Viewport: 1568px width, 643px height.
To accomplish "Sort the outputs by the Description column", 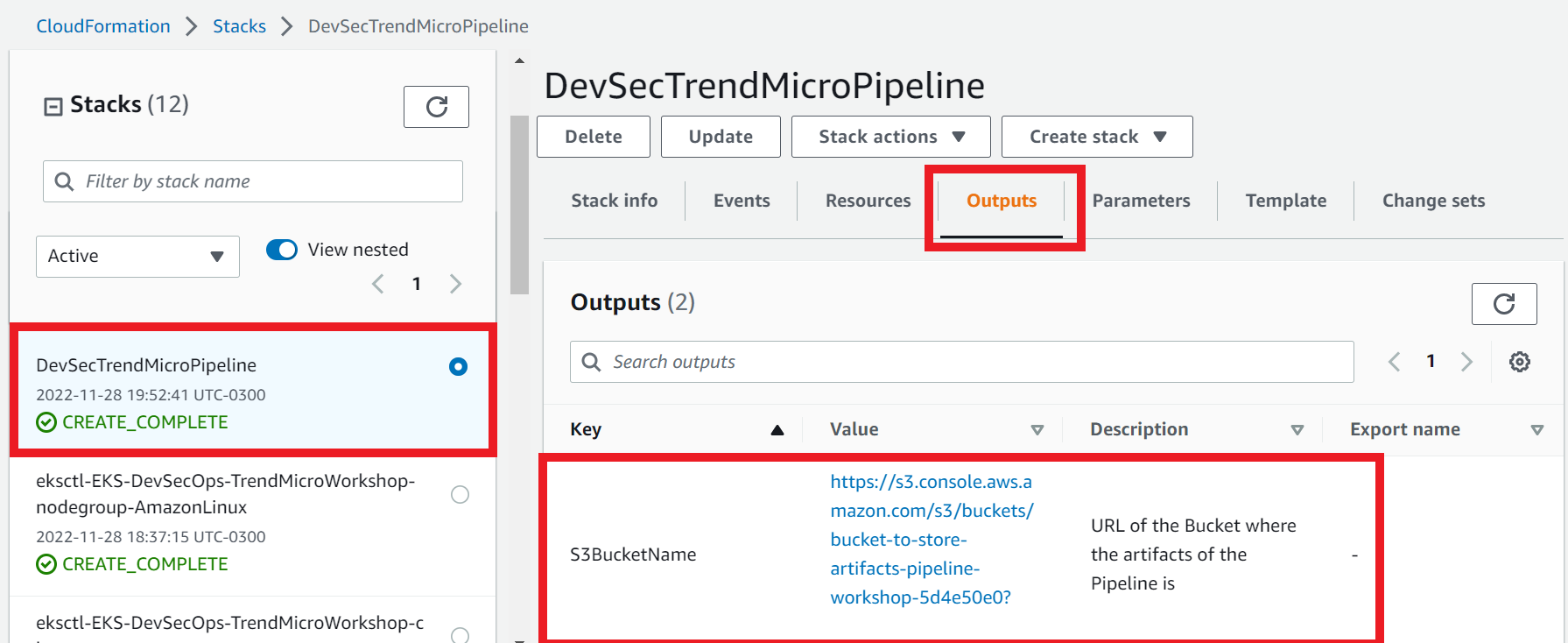I will 1297,430.
